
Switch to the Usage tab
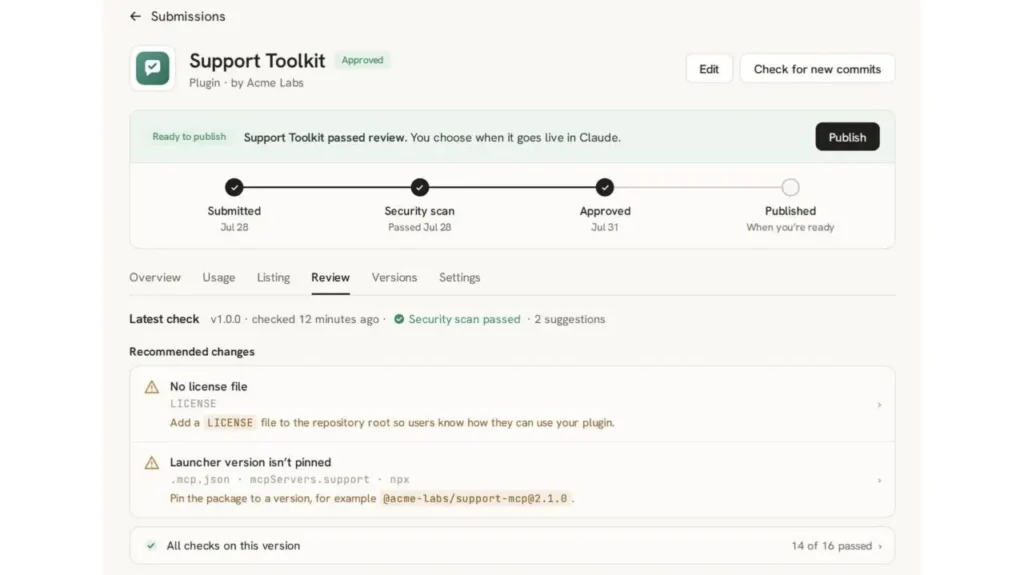point(219,277)
